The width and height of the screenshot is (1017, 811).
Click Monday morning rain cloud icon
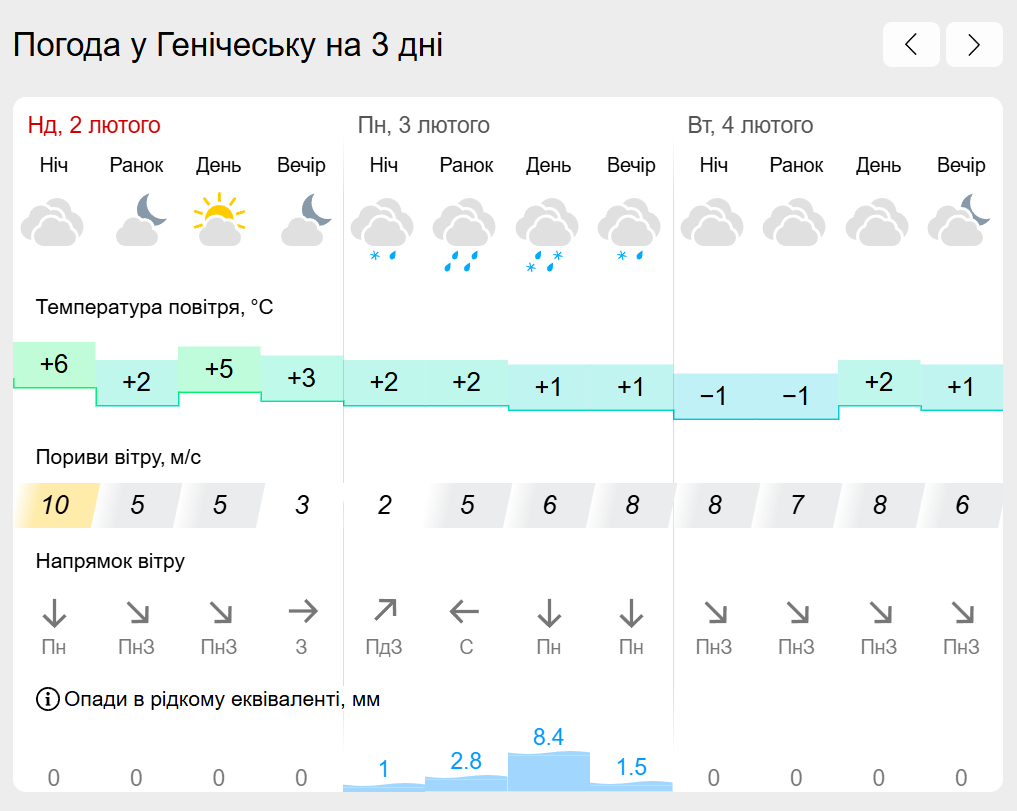pyautogui.click(x=464, y=234)
